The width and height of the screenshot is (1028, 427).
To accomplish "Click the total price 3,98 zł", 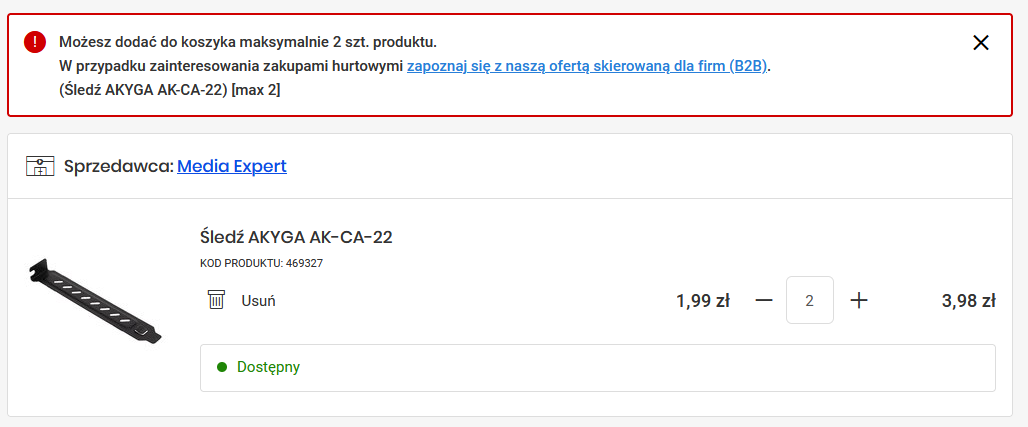I will pyautogui.click(x=968, y=300).
